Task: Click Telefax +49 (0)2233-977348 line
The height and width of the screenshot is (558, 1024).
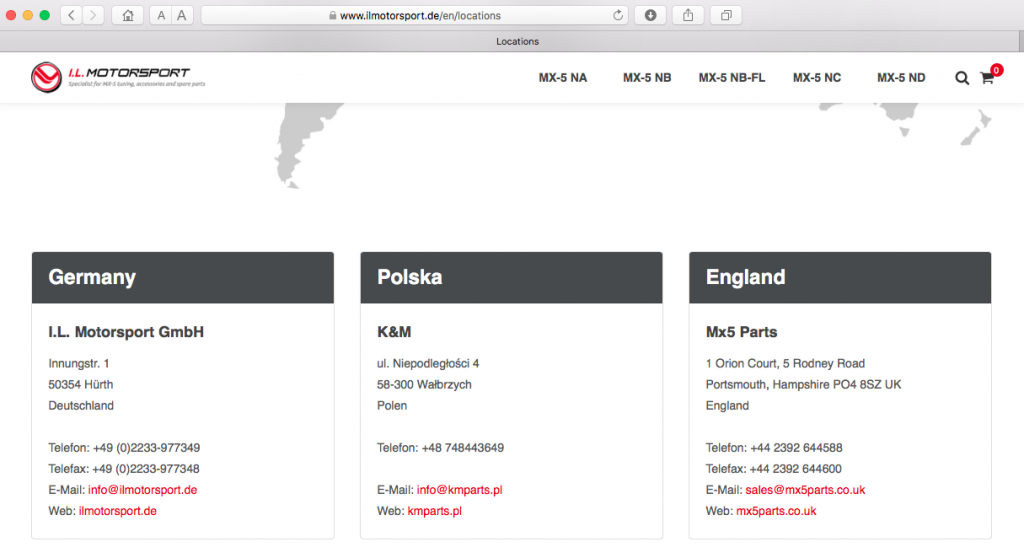Action: [x=123, y=468]
